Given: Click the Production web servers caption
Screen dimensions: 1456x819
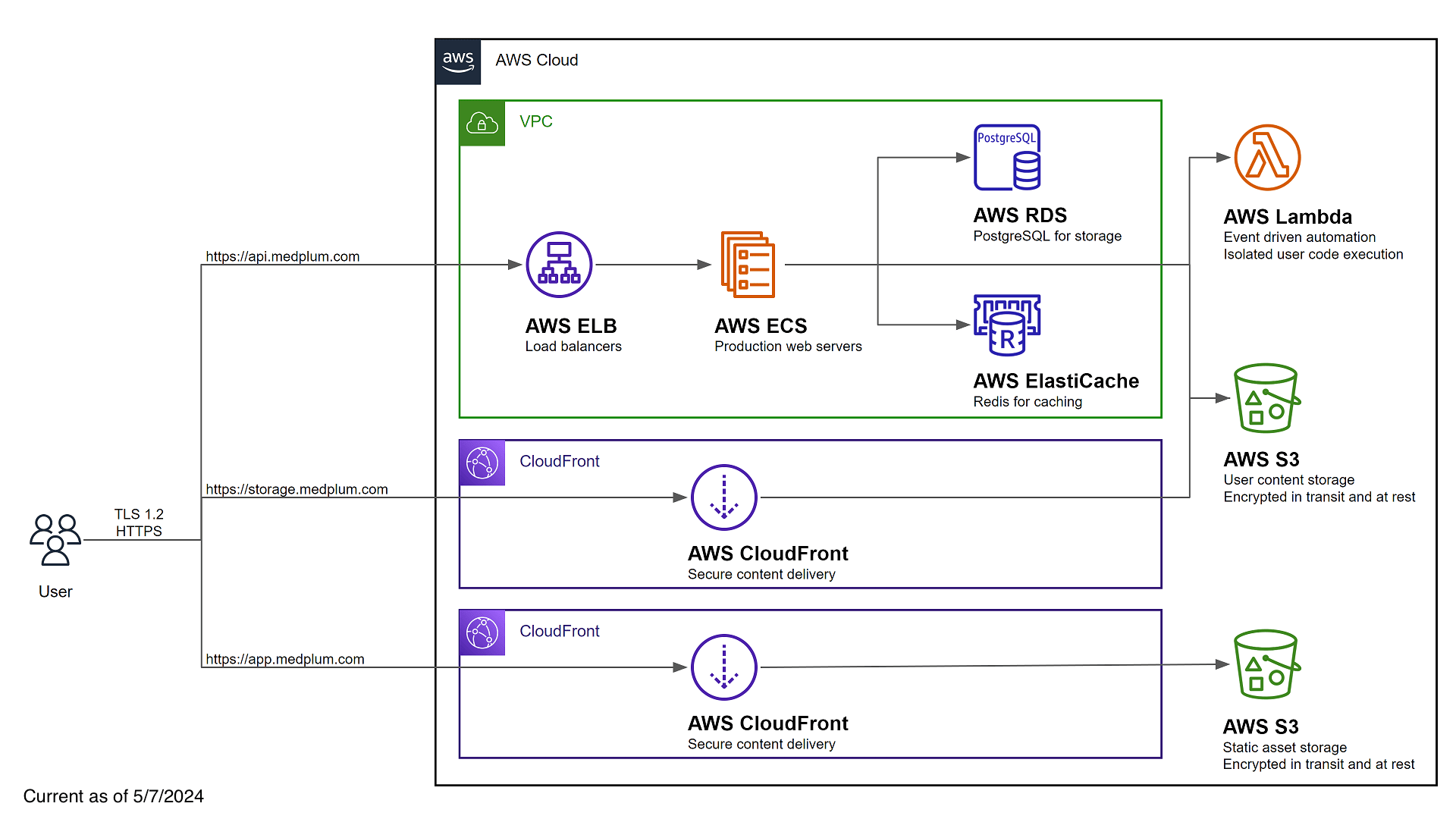Looking at the screenshot, I should pyautogui.click(x=788, y=347).
